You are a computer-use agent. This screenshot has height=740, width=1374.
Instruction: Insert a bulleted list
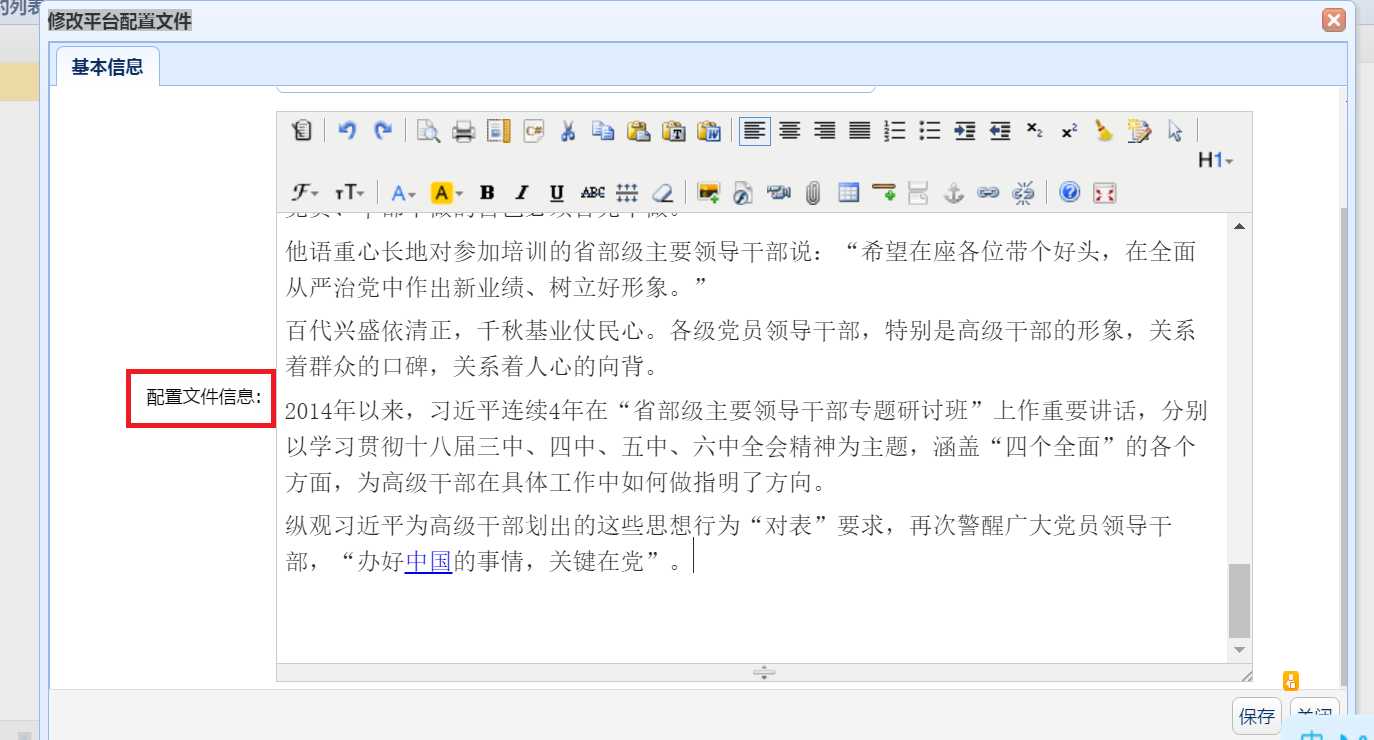tap(930, 131)
